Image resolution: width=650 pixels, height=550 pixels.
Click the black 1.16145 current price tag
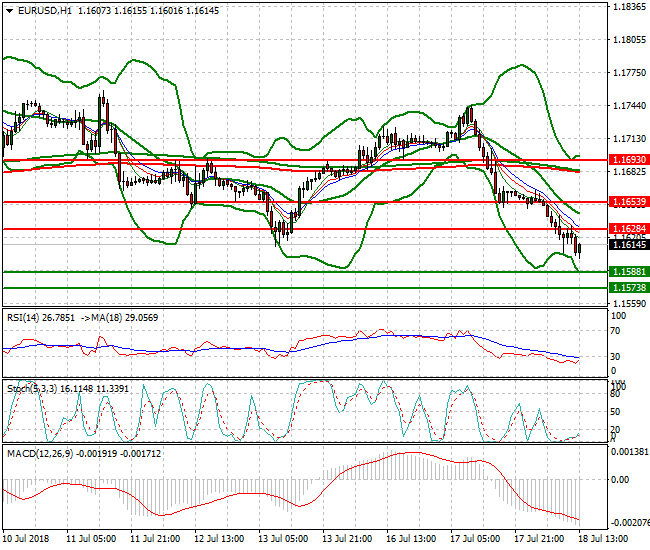click(x=629, y=244)
